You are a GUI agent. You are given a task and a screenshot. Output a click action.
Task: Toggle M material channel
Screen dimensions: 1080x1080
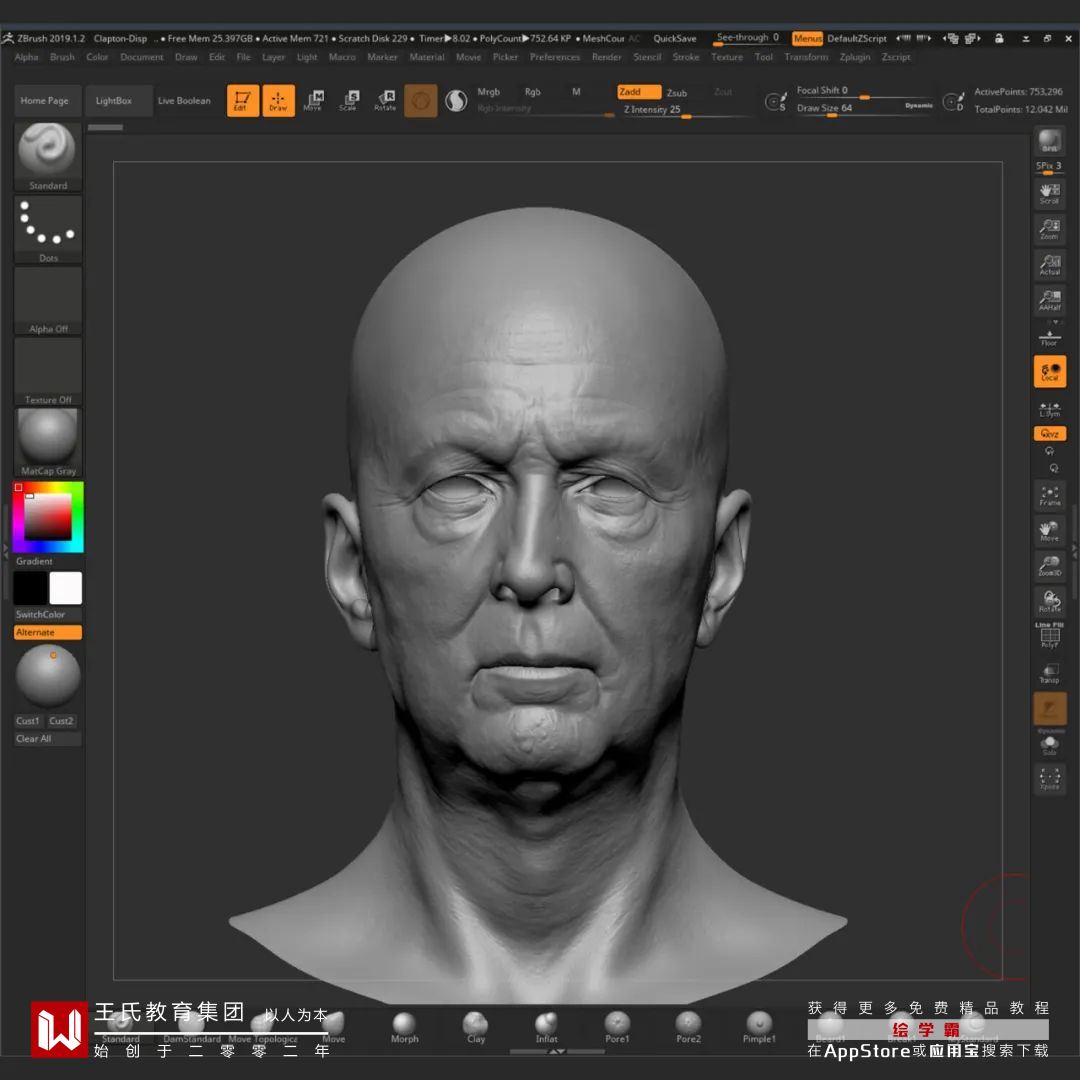point(576,92)
